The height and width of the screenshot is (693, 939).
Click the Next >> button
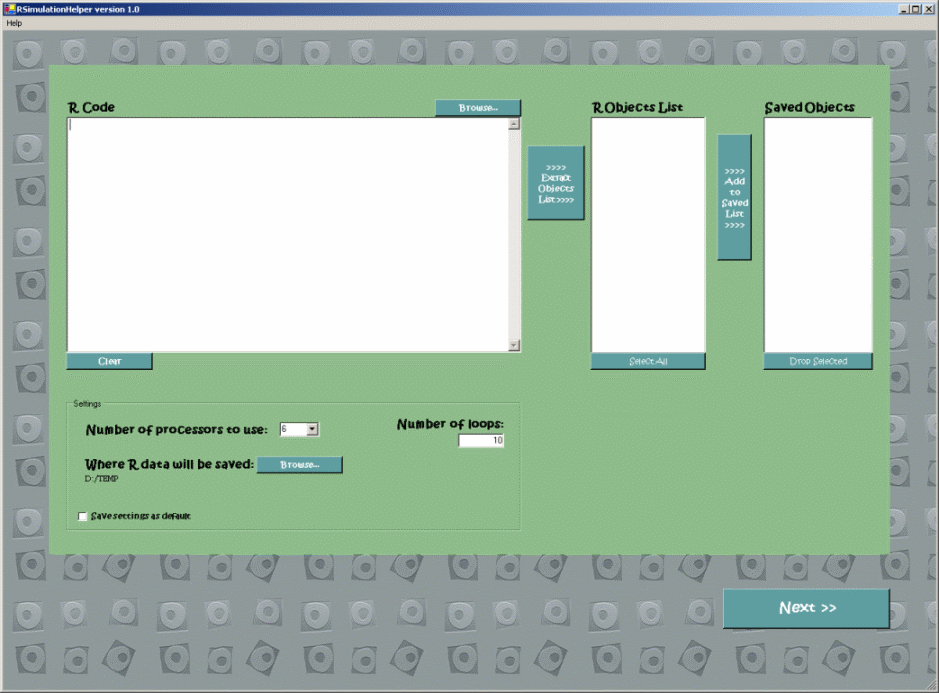(x=806, y=608)
